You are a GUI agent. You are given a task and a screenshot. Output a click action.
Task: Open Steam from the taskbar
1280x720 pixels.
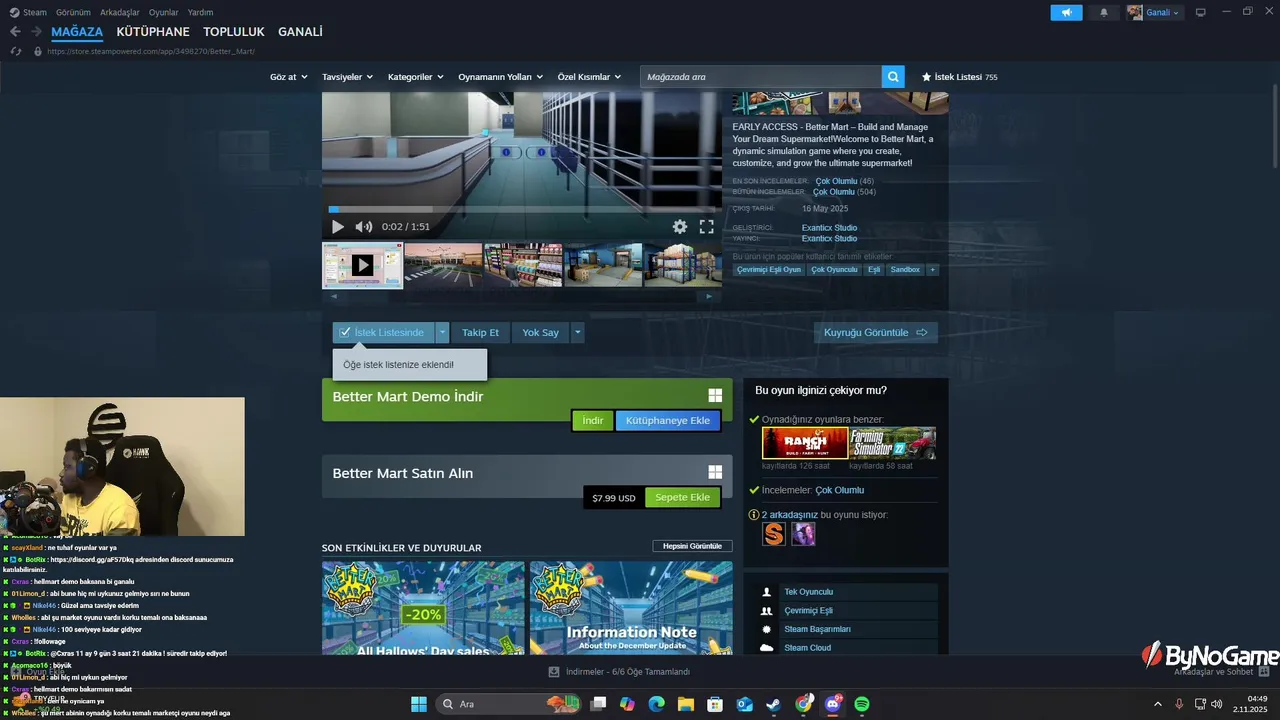pyautogui.click(x=774, y=704)
